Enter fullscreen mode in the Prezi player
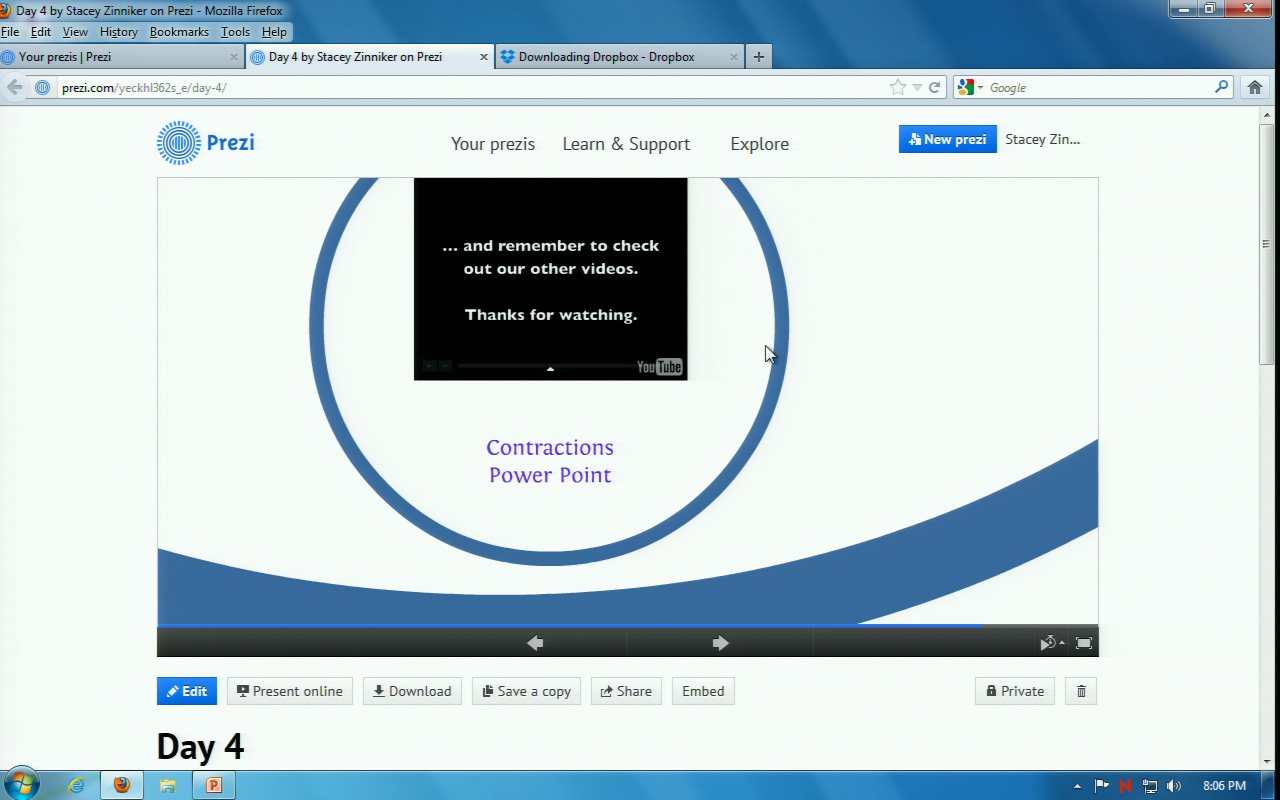 (x=1083, y=643)
